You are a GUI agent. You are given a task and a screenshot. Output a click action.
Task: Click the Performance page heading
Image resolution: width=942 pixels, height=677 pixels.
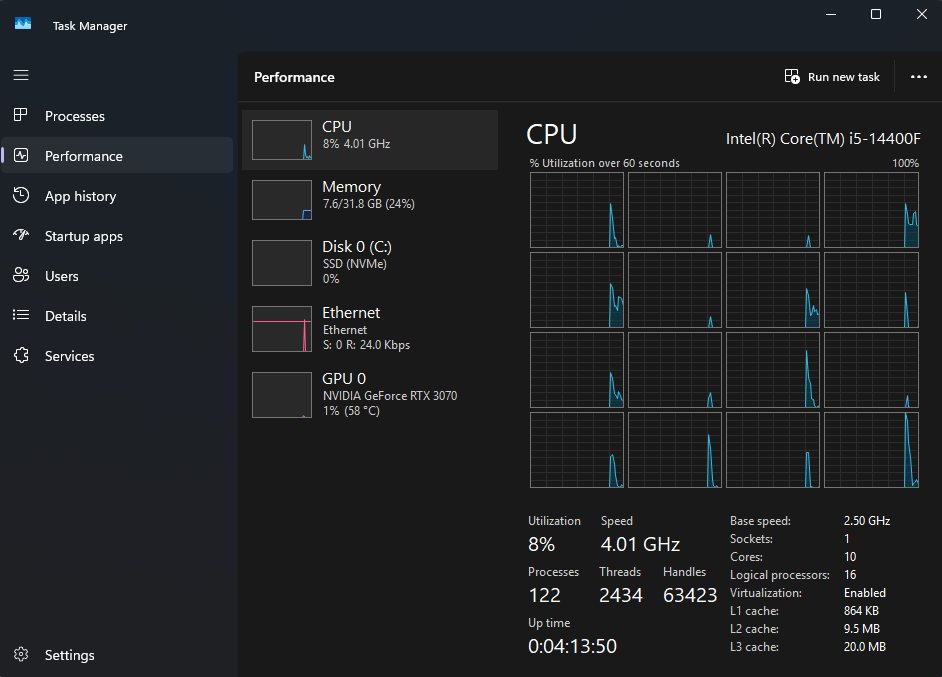pyautogui.click(x=294, y=77)
